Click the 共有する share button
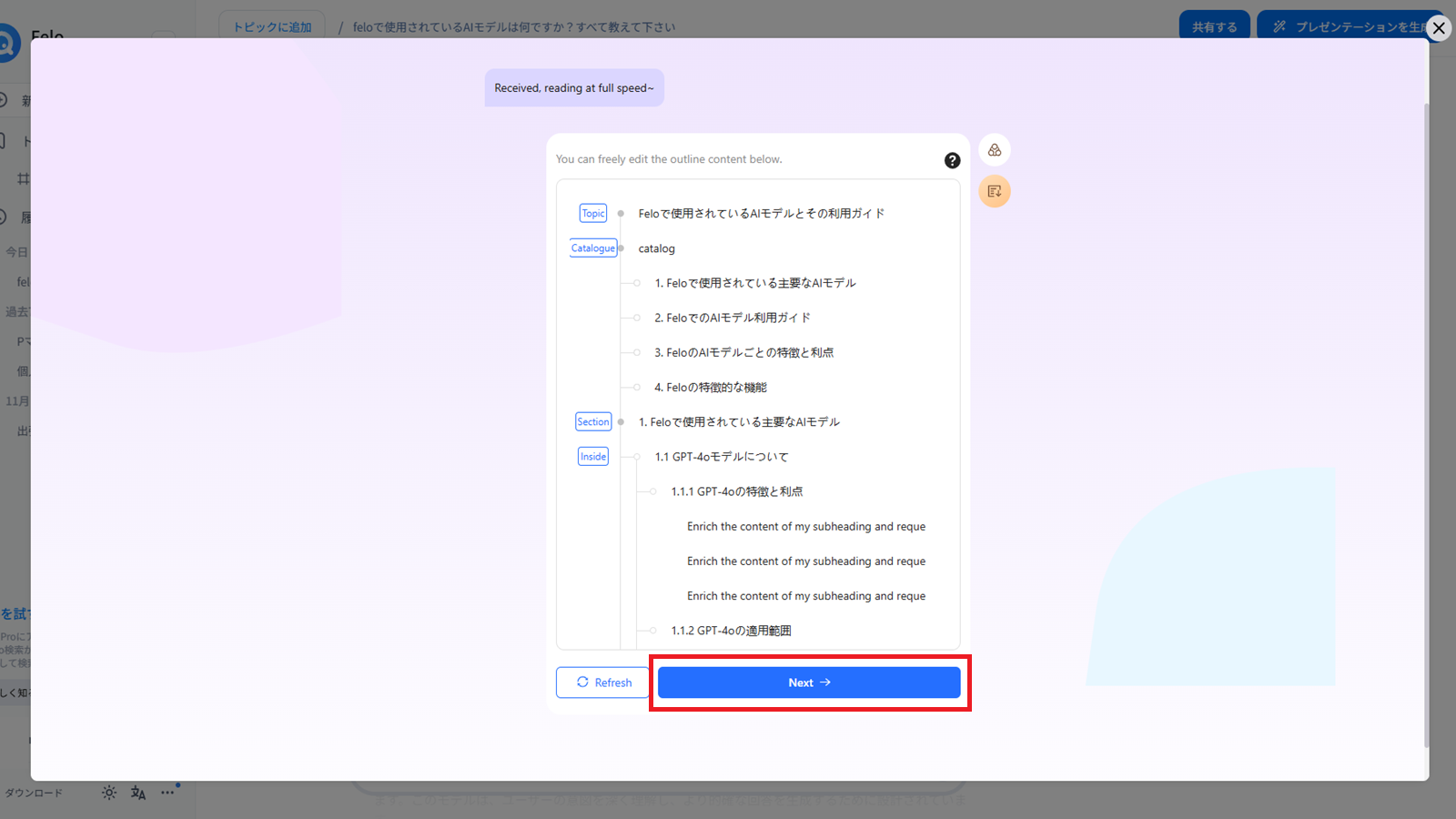The width and height of the screenshot is (1456, 819). [x=1214, y=26]
